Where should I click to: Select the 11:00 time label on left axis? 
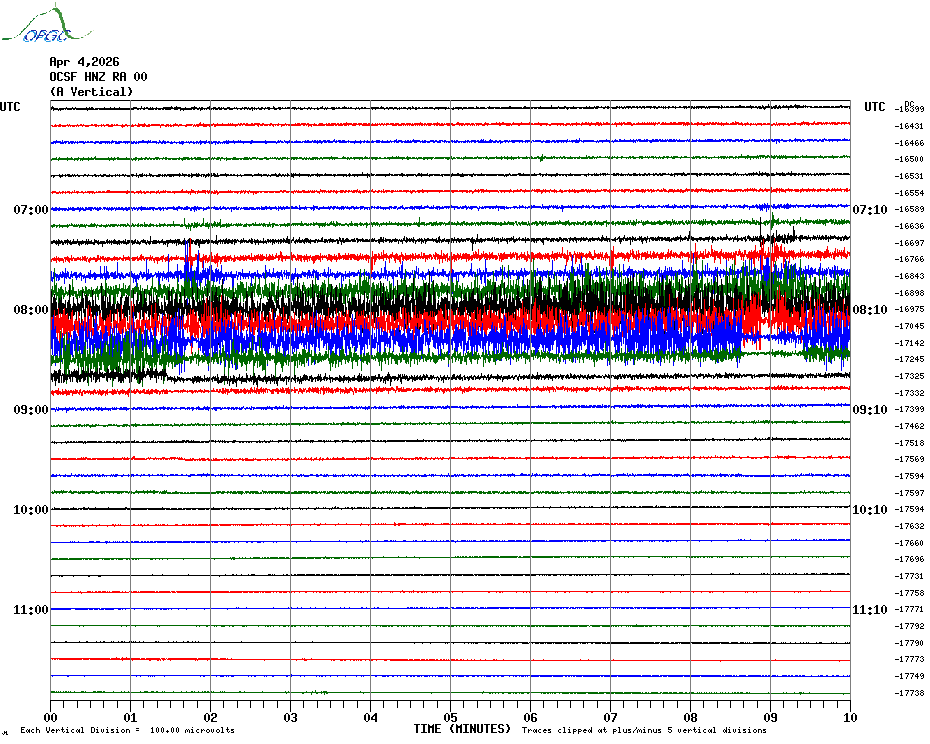30,610
